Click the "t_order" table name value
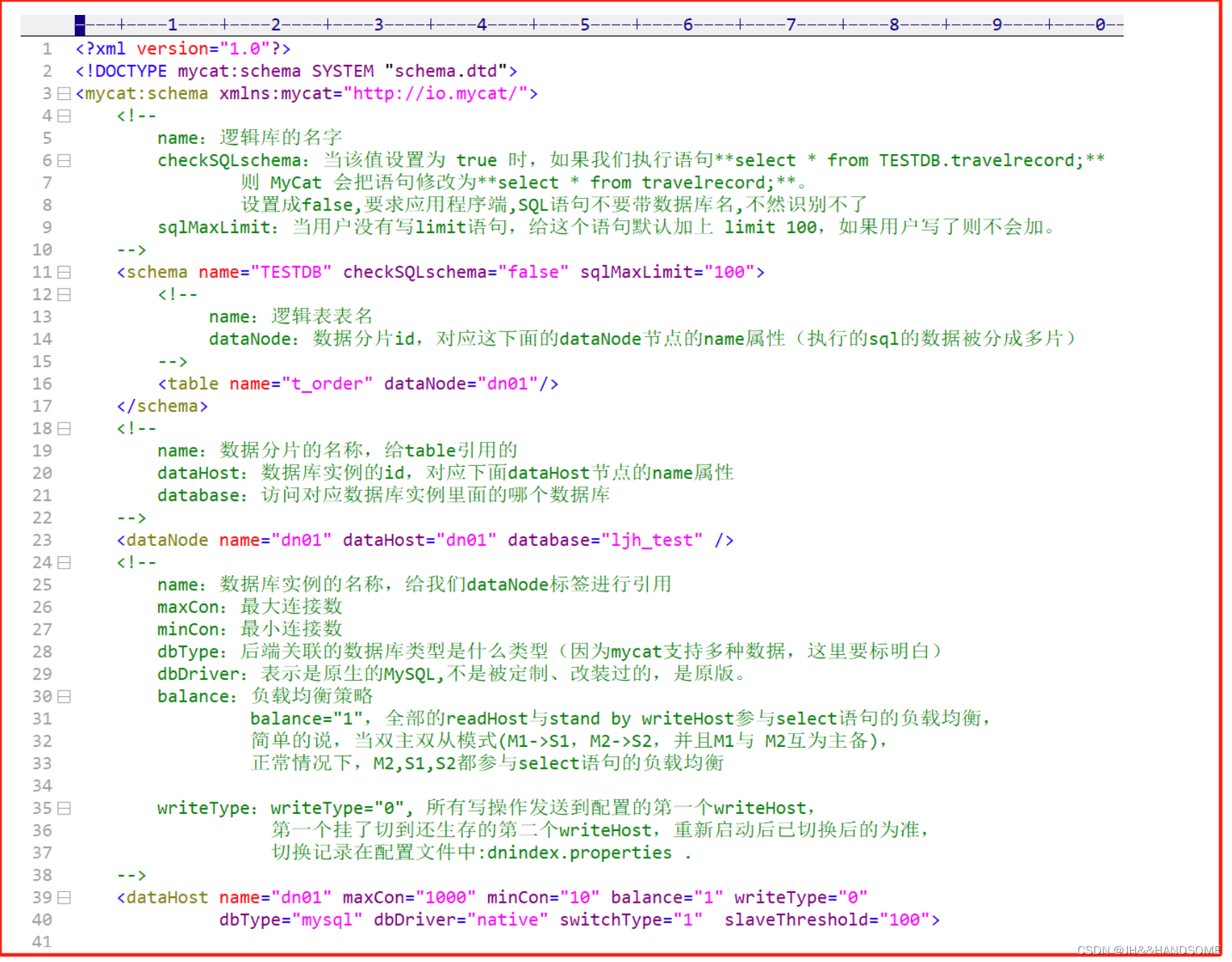 pyautogui.click(x=327, y=384)
